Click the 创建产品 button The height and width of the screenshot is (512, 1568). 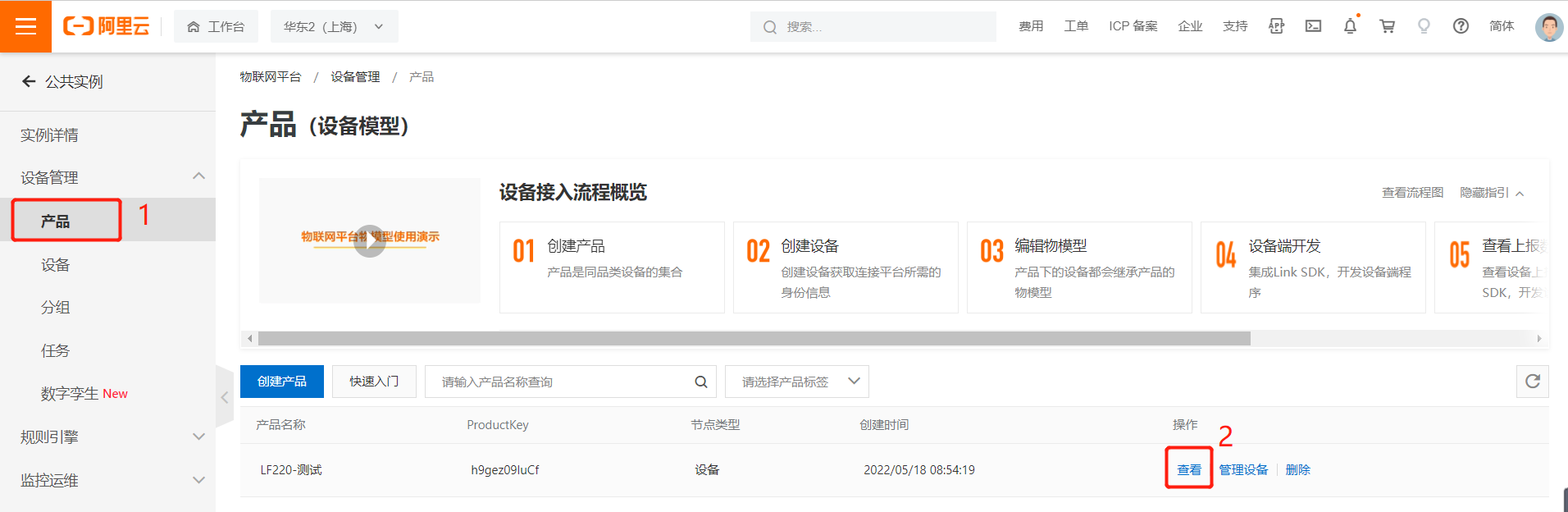(281, 382)
